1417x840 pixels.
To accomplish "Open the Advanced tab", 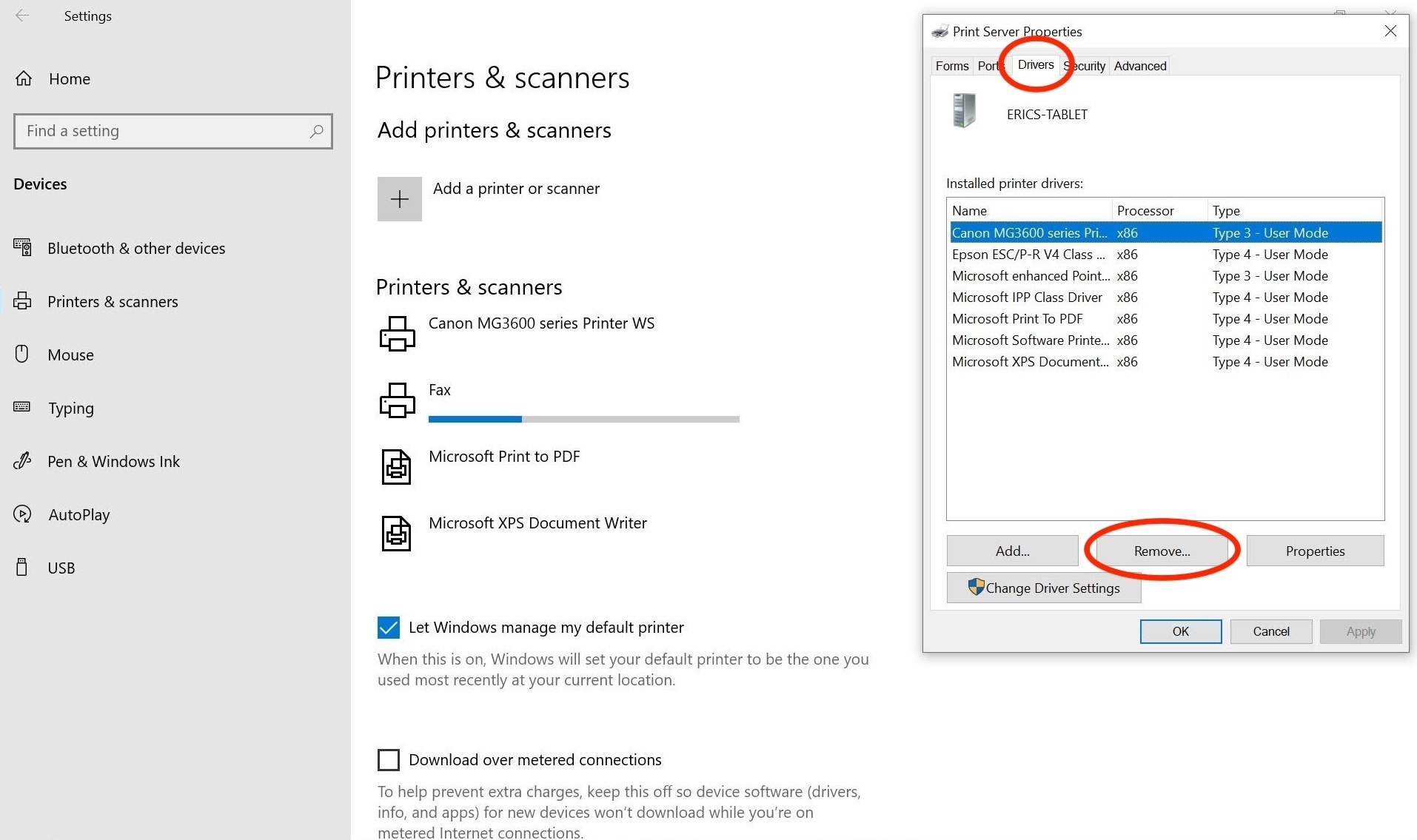I will coord(1140,66).
